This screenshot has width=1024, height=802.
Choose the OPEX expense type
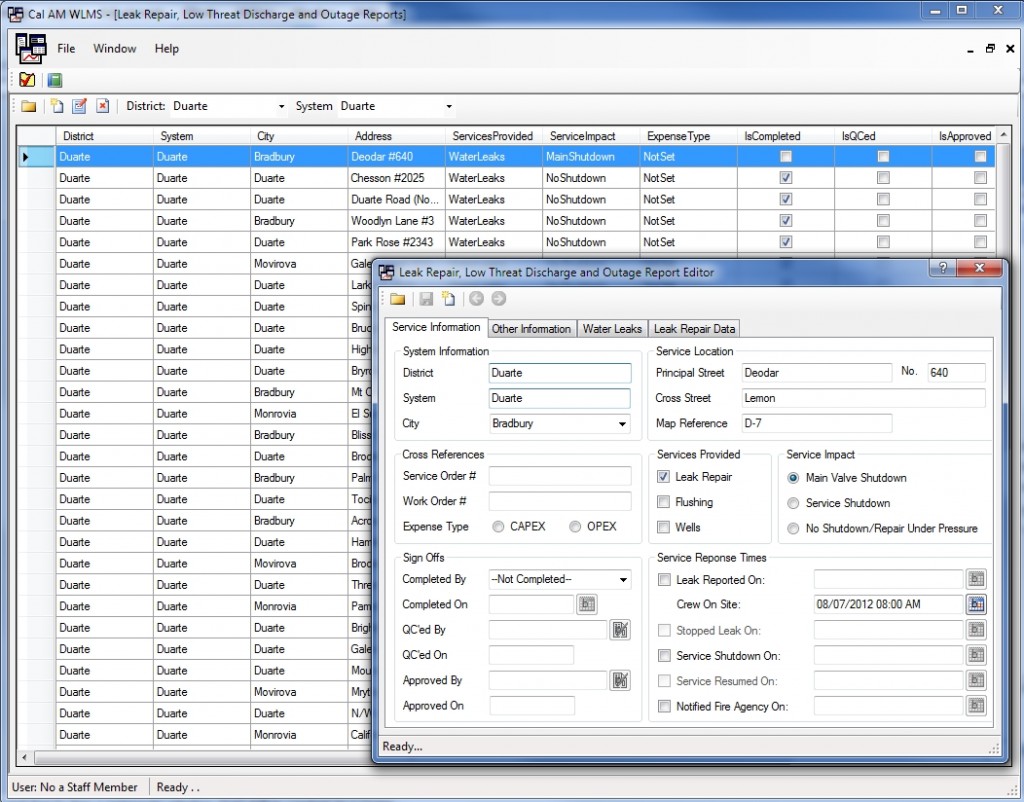575,527
